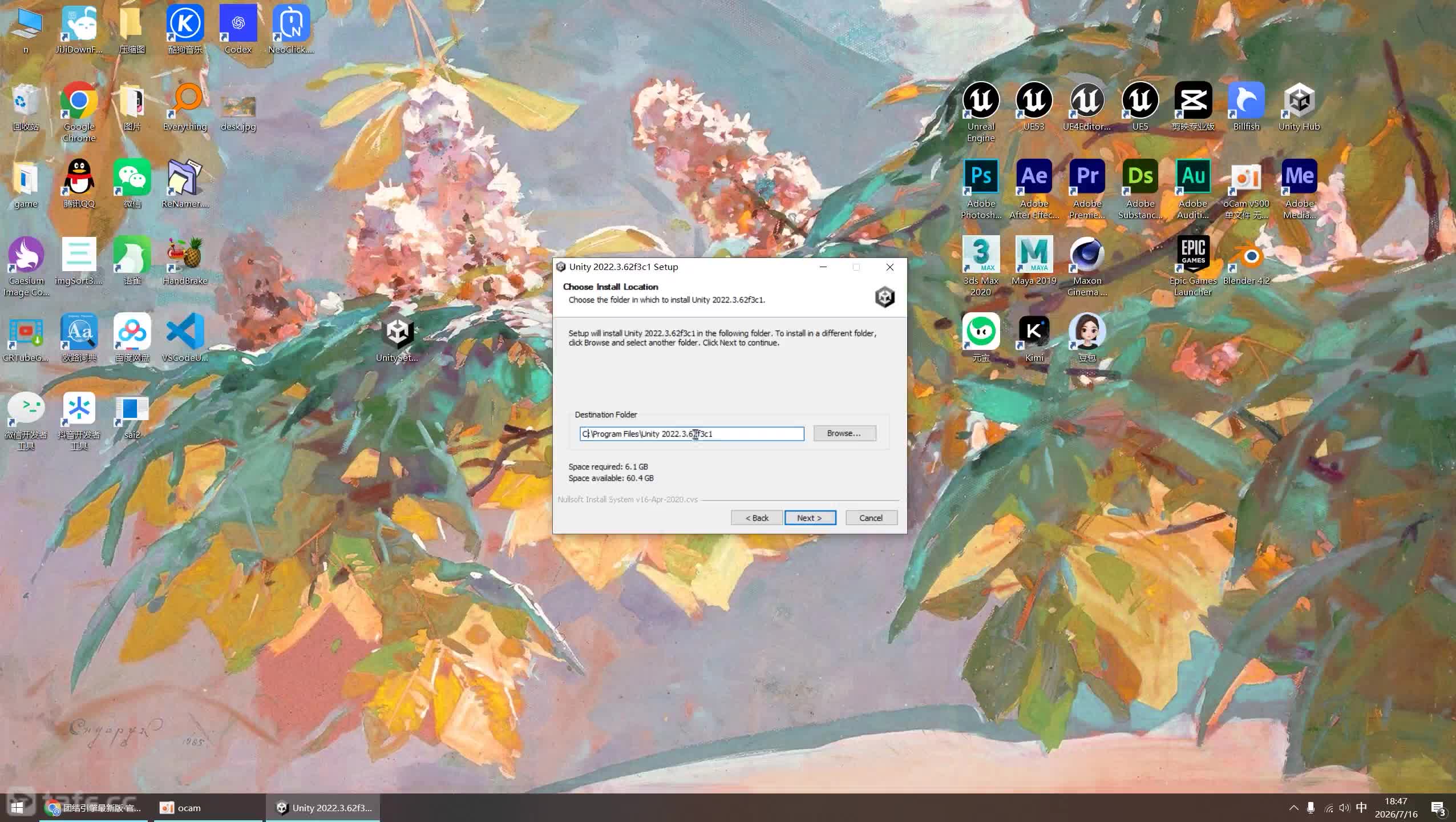Select the Kimi desktop icon
Screen dimensions: 1456x822
click(x=1034, y=339)
